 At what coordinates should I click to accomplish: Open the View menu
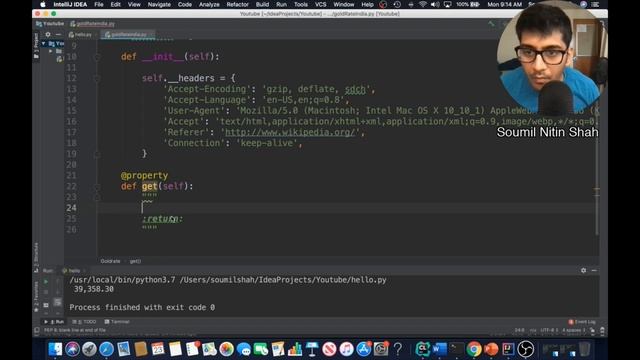tap(134, 4)
